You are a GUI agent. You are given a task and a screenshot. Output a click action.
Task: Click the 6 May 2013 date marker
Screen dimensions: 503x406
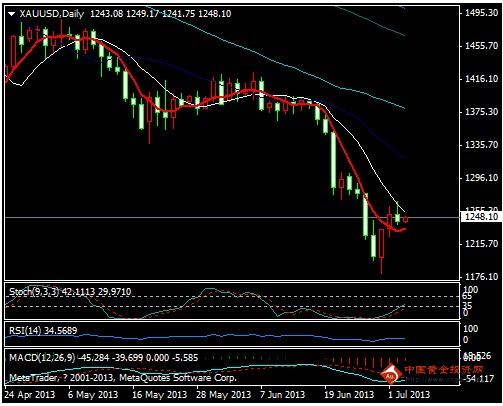[x=93, y=395]
